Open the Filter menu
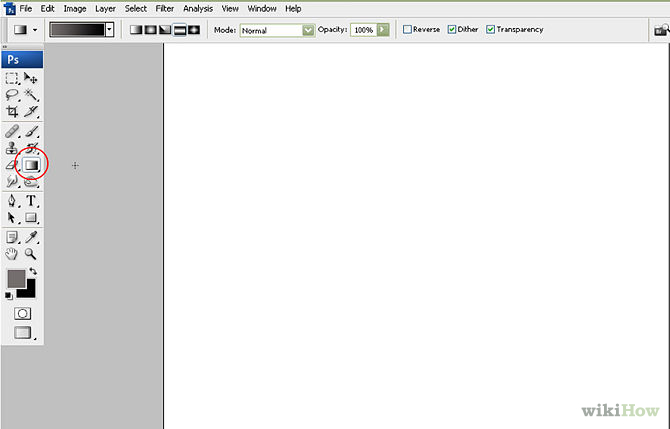The height and width of the screenshot is (429, 670). tap(165, 9)
